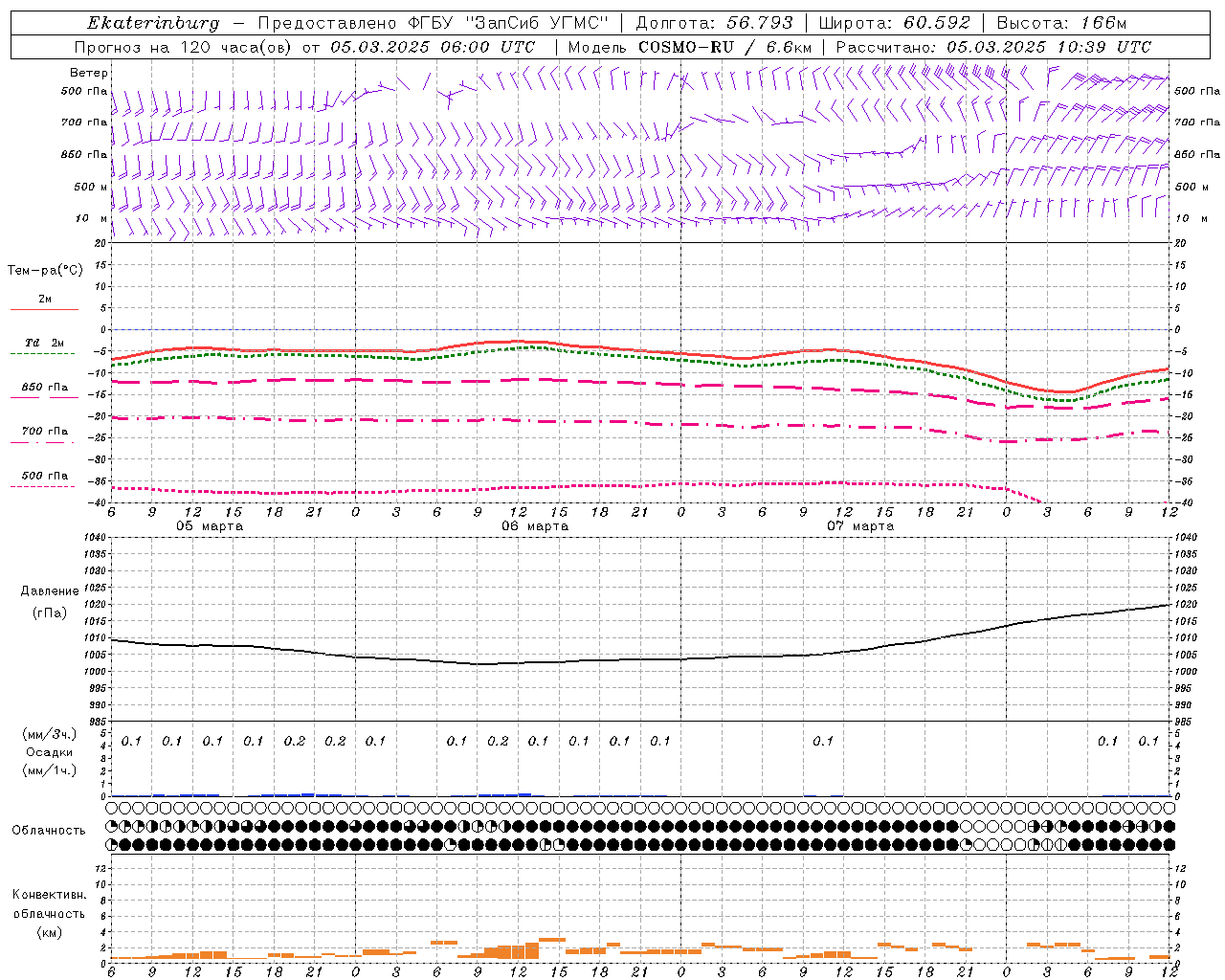Screen dimensions: 1225x980
Task: Click the Облачность row label
Action: click(x=49, y=831)
